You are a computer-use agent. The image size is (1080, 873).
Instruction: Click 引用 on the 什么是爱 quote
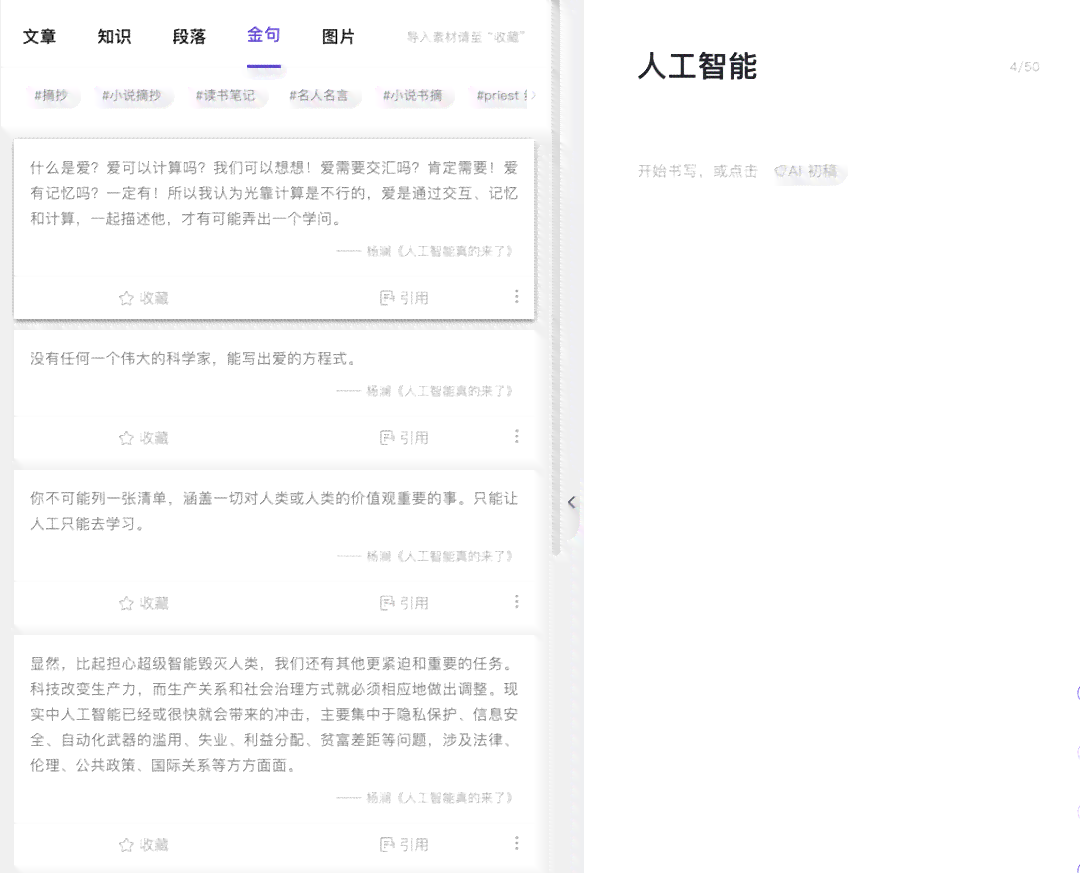point(405,298)
